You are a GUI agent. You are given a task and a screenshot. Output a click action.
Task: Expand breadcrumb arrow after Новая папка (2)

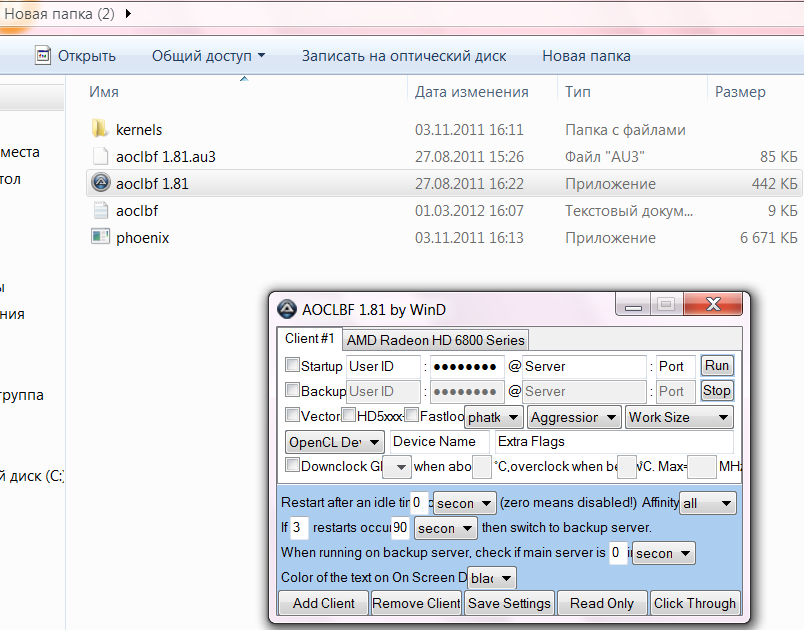click(x=128, y=13)
